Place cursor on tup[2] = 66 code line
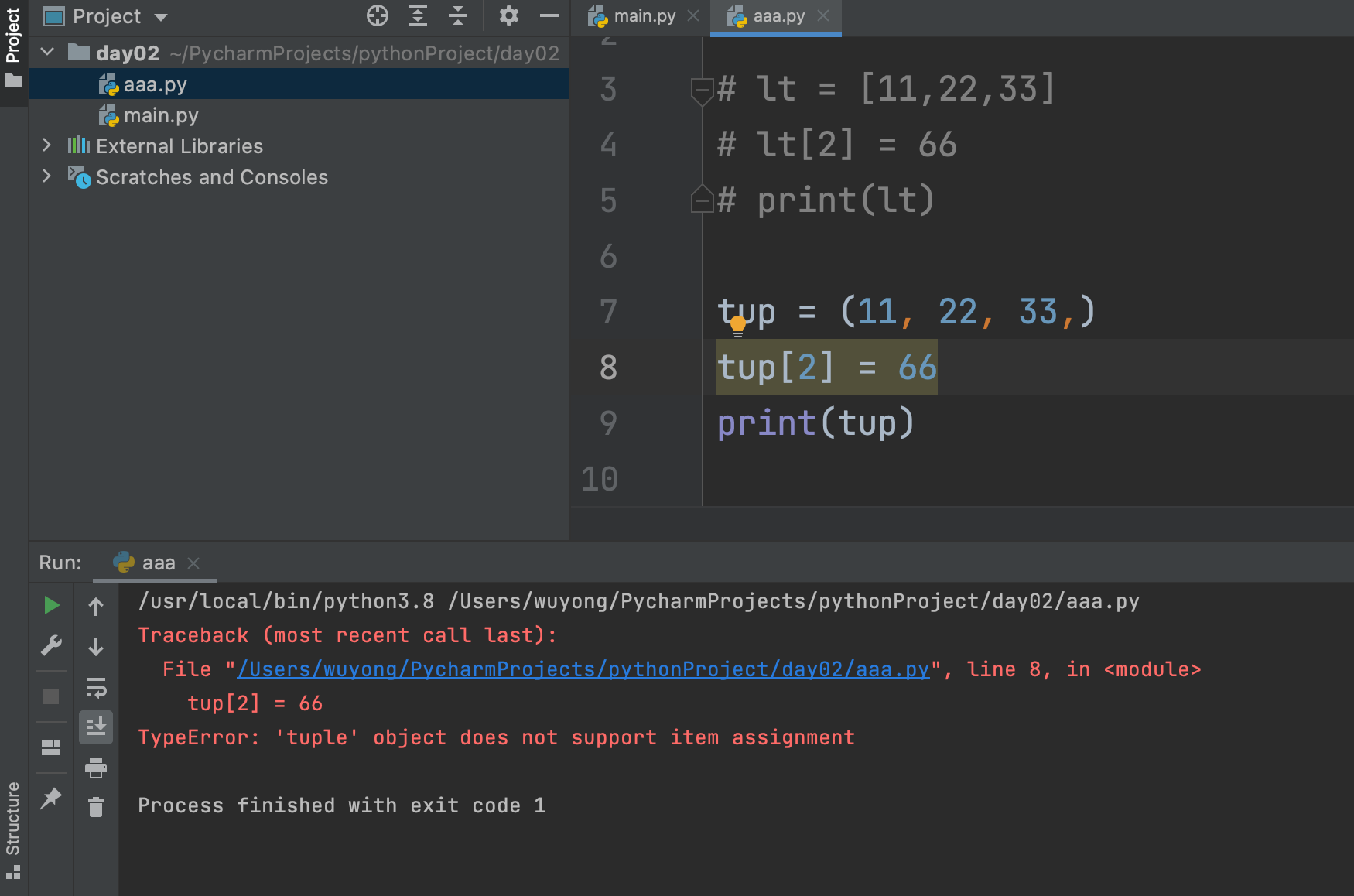The height and width of the screenshot is (896, 1354). pos(826,367)
